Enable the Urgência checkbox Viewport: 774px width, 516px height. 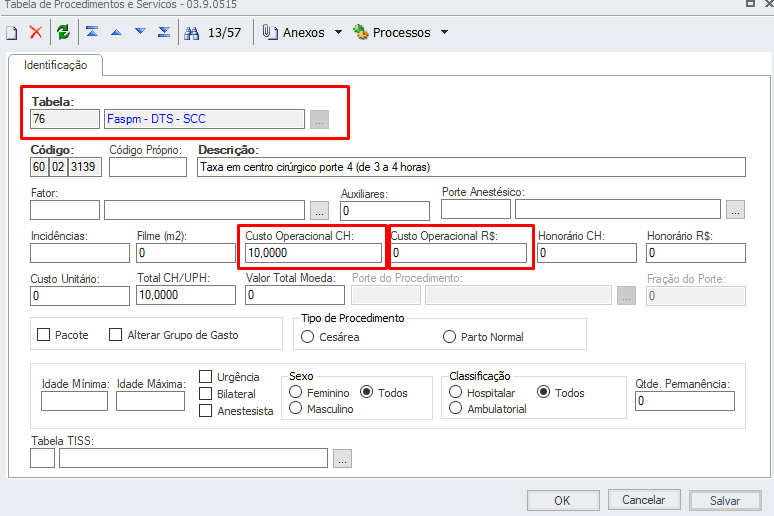click(x=205, y=377)
